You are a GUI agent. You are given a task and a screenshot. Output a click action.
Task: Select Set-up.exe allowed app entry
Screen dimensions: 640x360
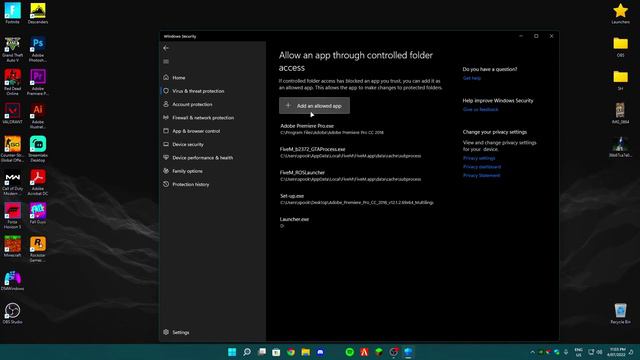click(356, 199)
